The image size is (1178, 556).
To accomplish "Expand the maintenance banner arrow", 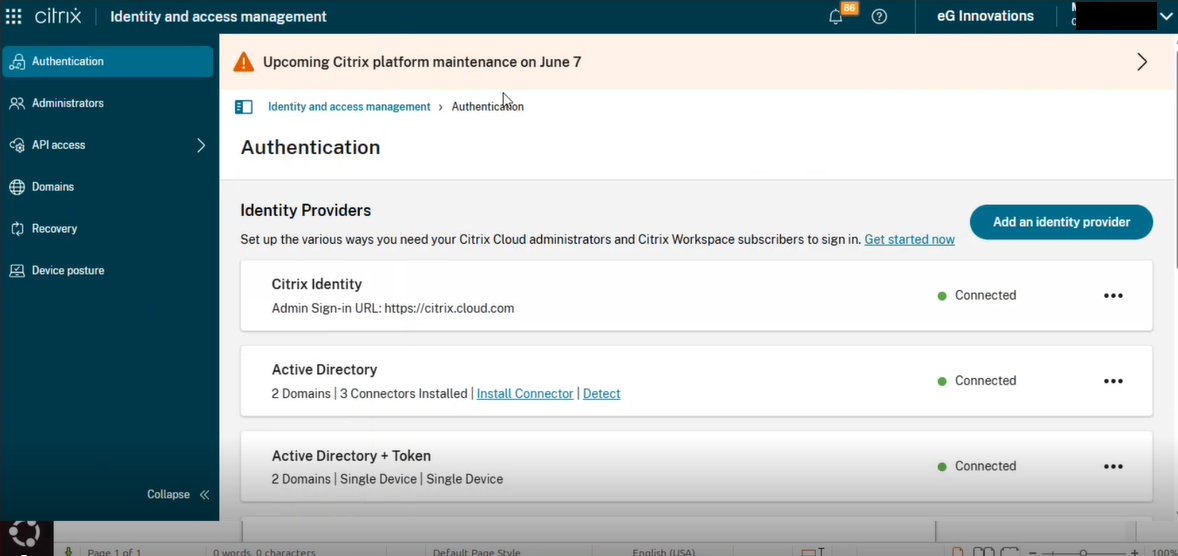I will (x=1142, y=62).
